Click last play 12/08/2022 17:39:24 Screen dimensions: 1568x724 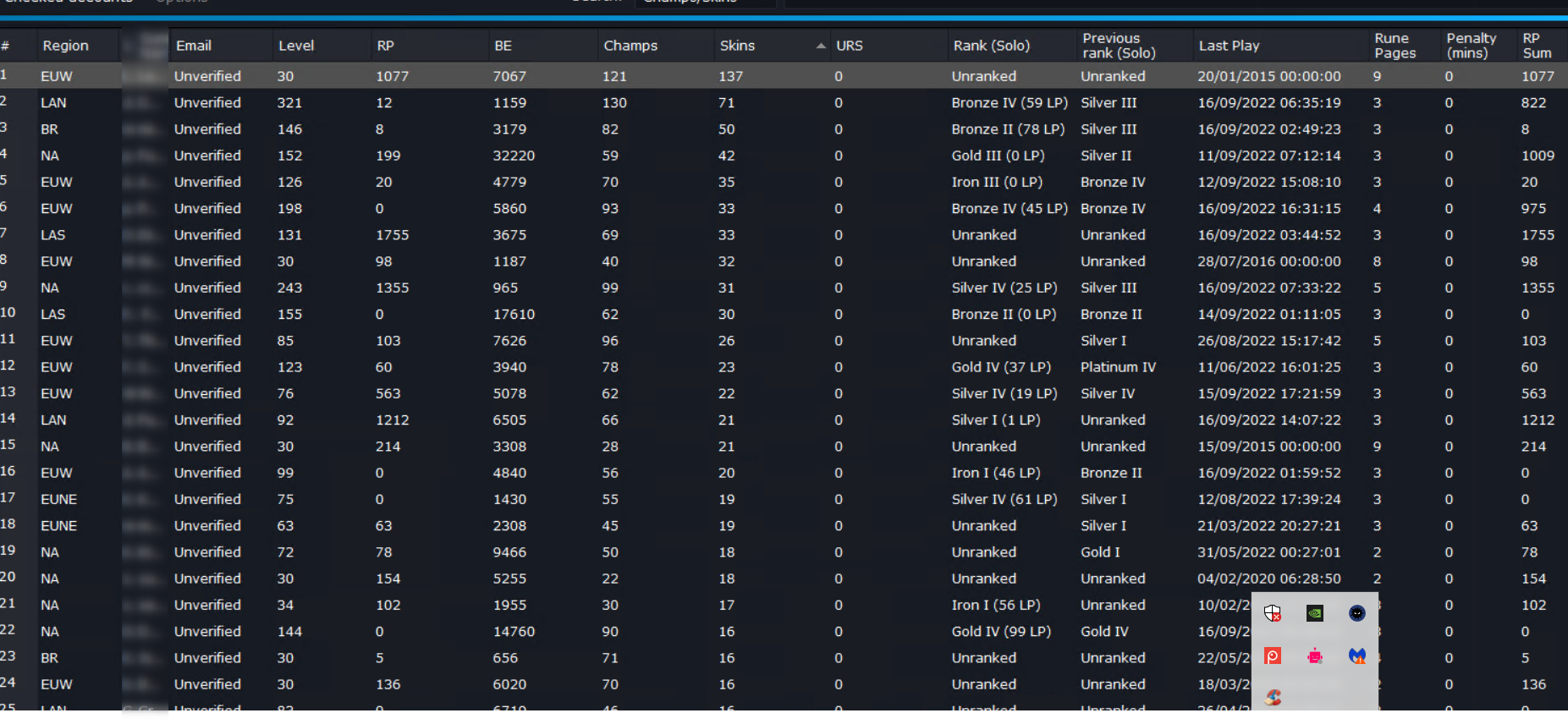pyautogui.click(x=1268, y=499)
